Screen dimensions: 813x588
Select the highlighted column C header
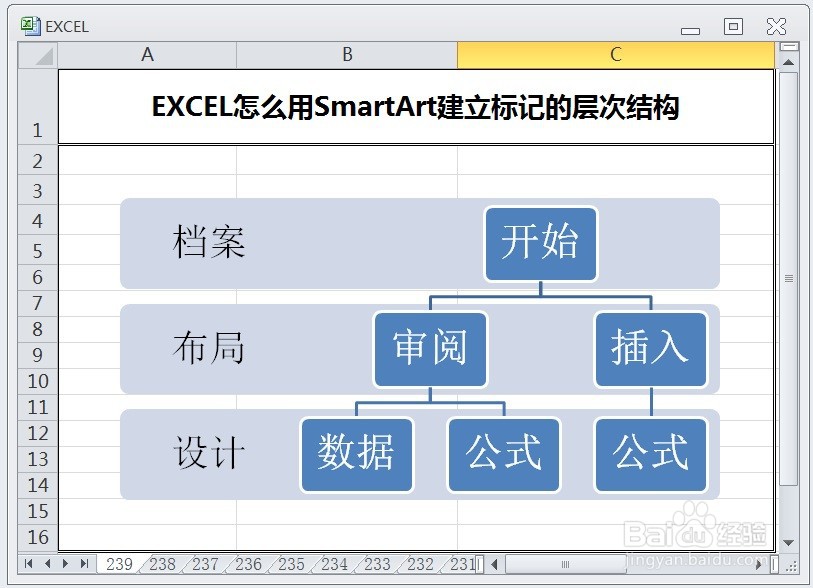tap(615, 55)
